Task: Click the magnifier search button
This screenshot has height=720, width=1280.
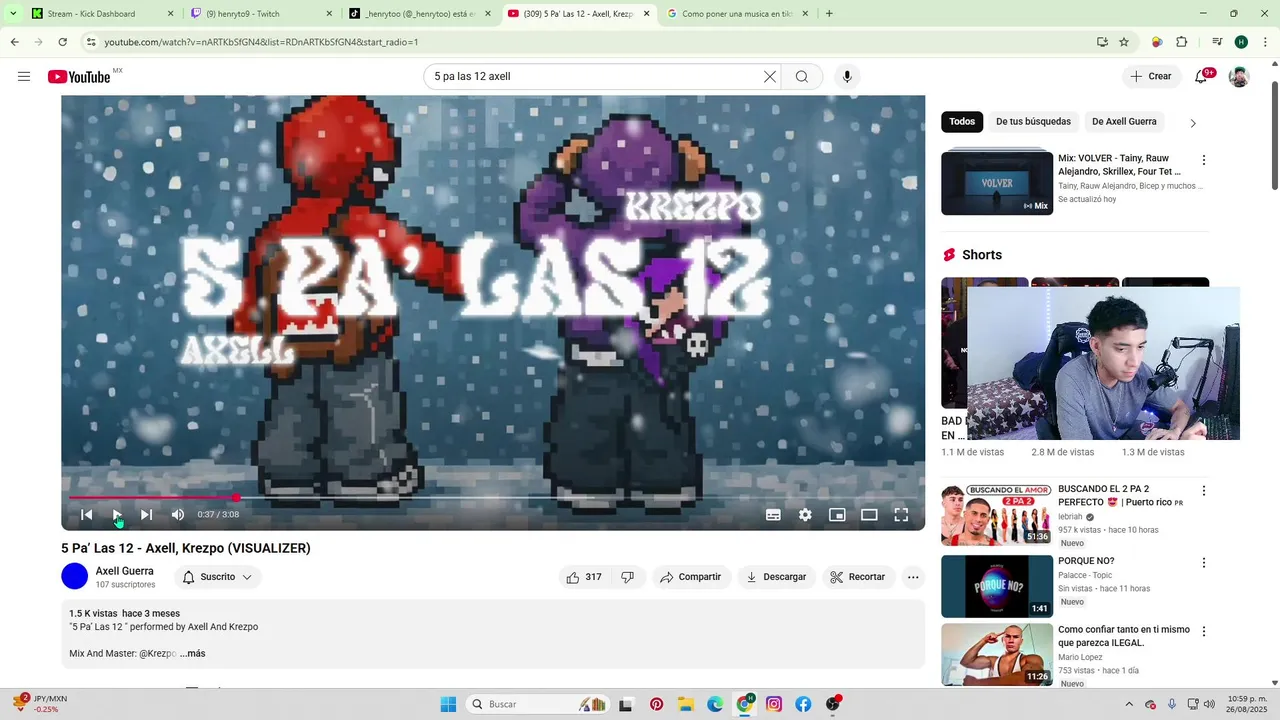Action: click(802, 77)
